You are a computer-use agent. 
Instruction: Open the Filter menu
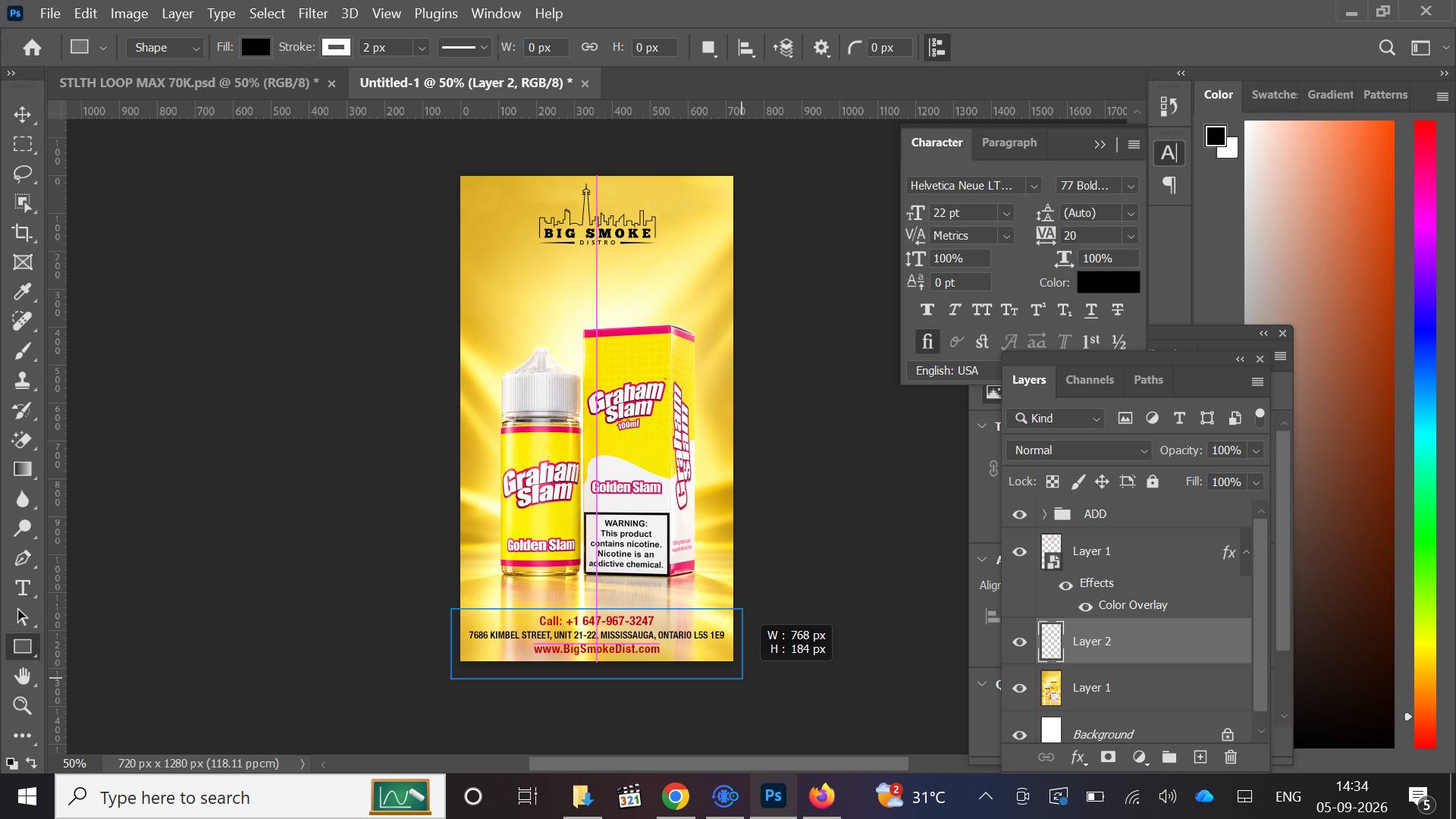312,14
